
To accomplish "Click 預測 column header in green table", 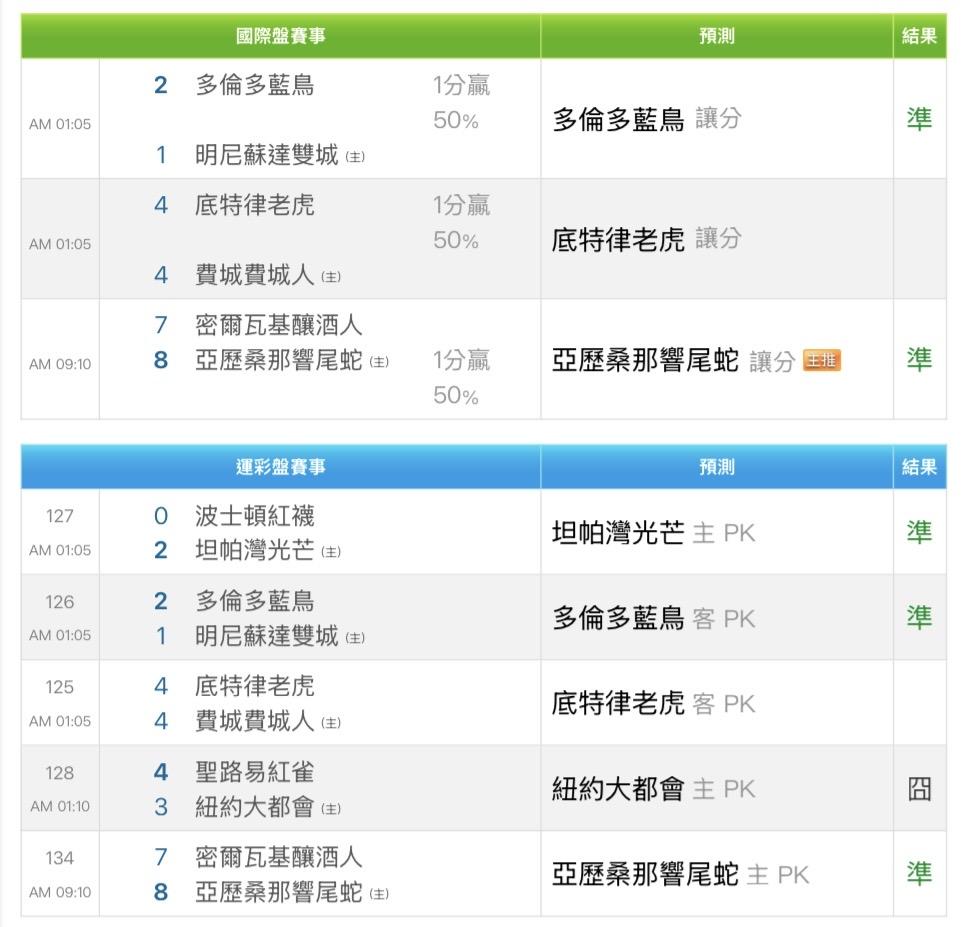I will coord(716,36).
